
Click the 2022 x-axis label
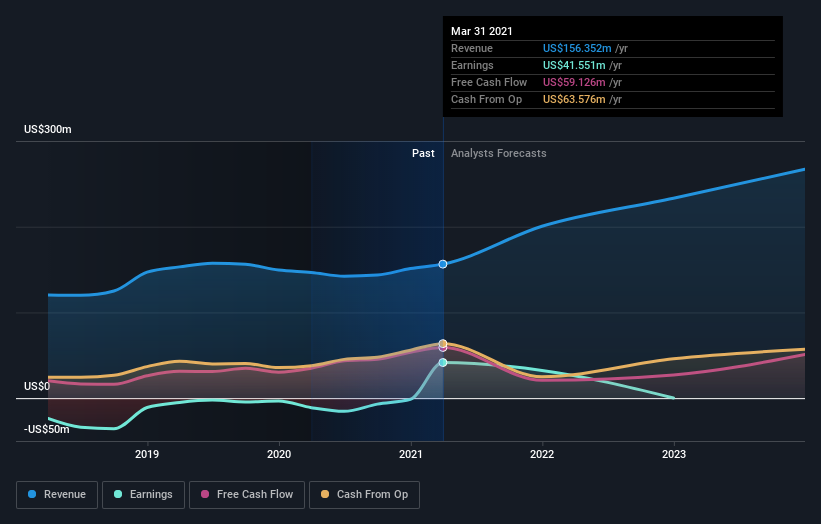542,454
